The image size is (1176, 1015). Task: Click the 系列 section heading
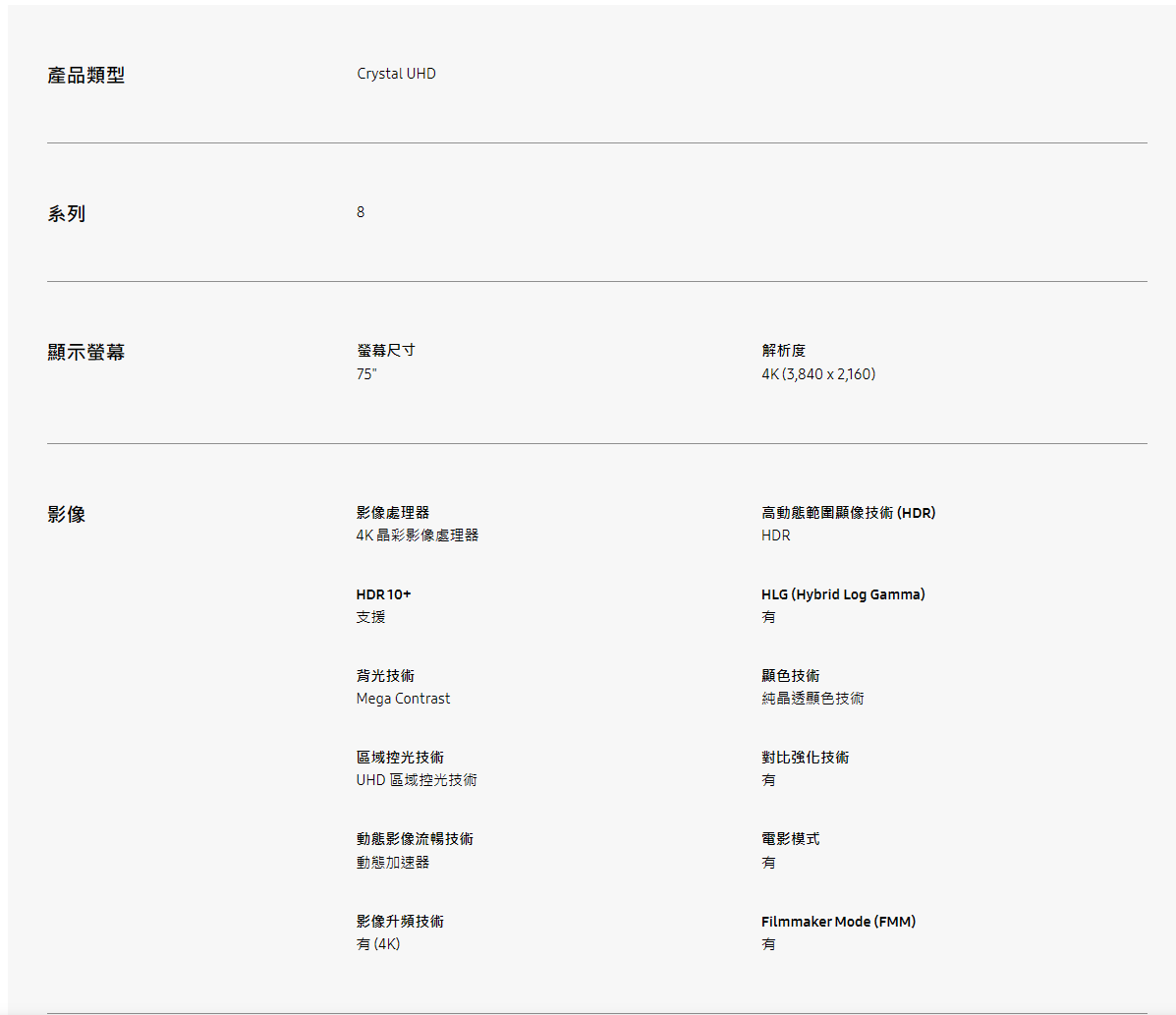[67, 214]
